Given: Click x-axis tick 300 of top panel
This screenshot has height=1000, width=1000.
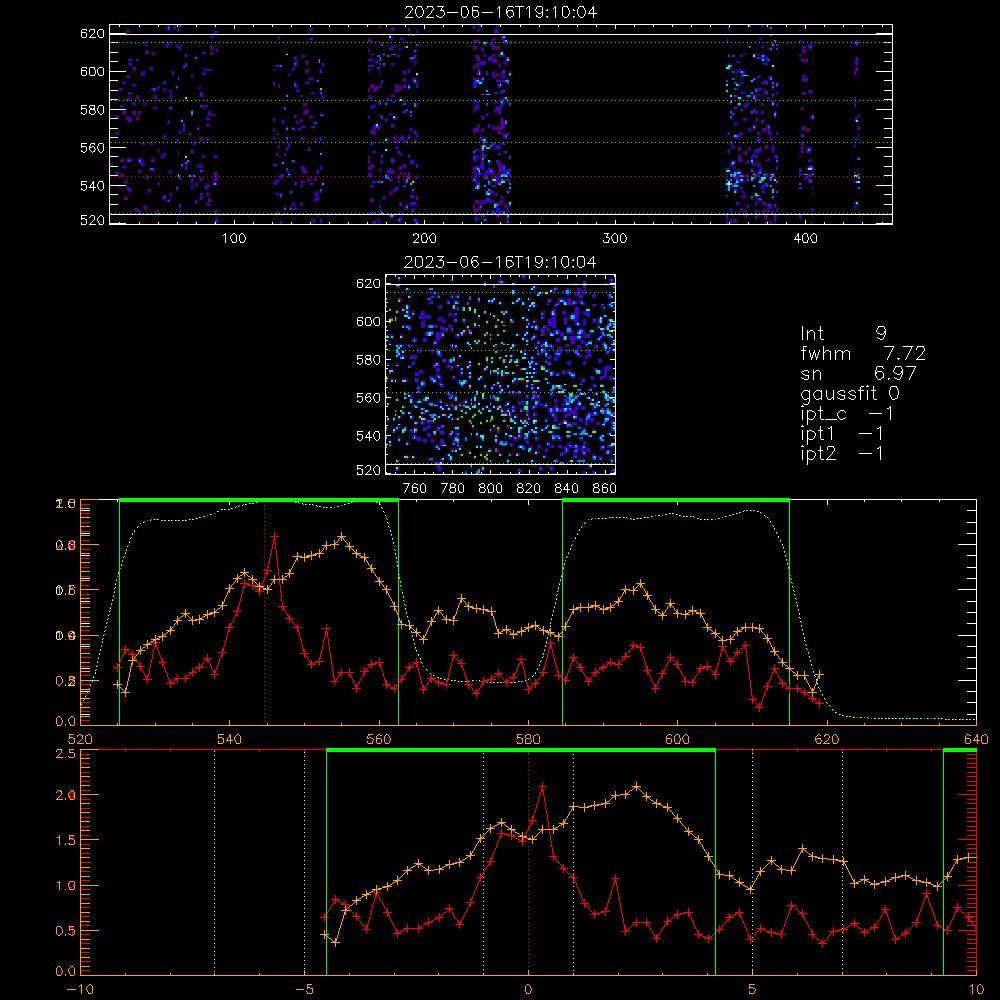Looking at the screenshot, I should click(615, 239).
